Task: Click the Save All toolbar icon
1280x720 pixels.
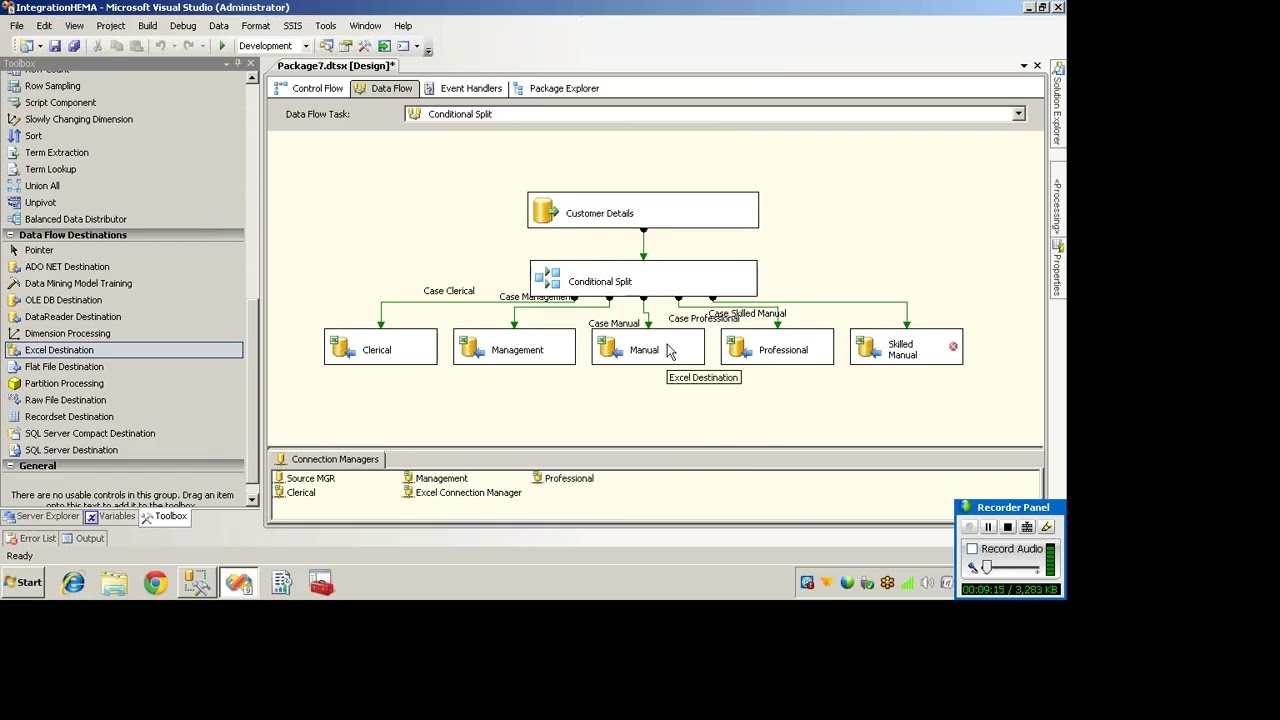Action: click(74, 46)
